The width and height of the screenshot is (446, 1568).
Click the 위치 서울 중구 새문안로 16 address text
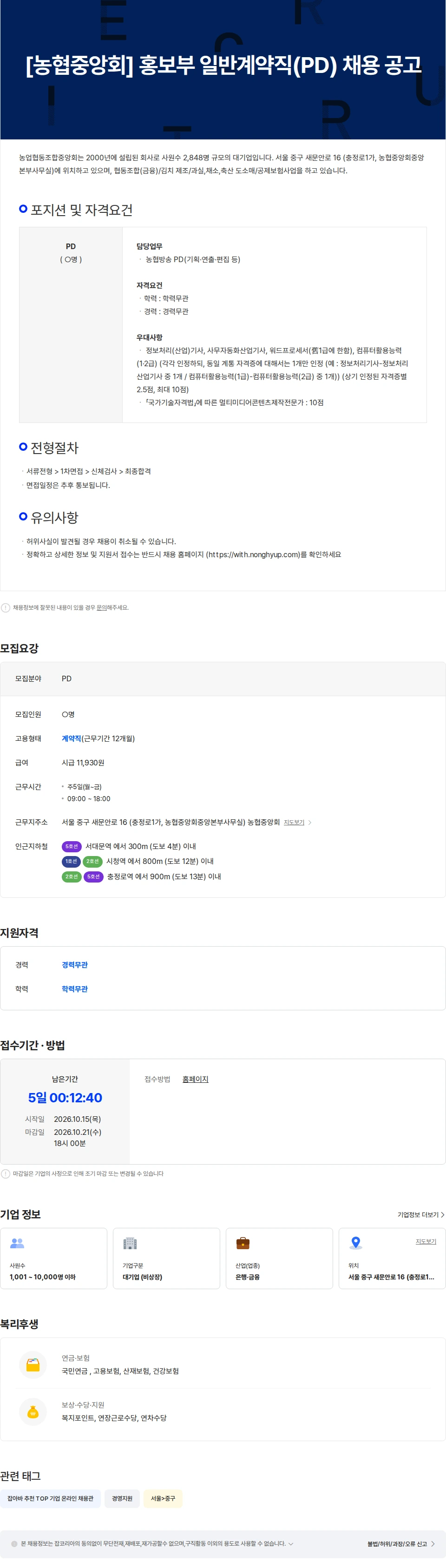[391, 1277]
